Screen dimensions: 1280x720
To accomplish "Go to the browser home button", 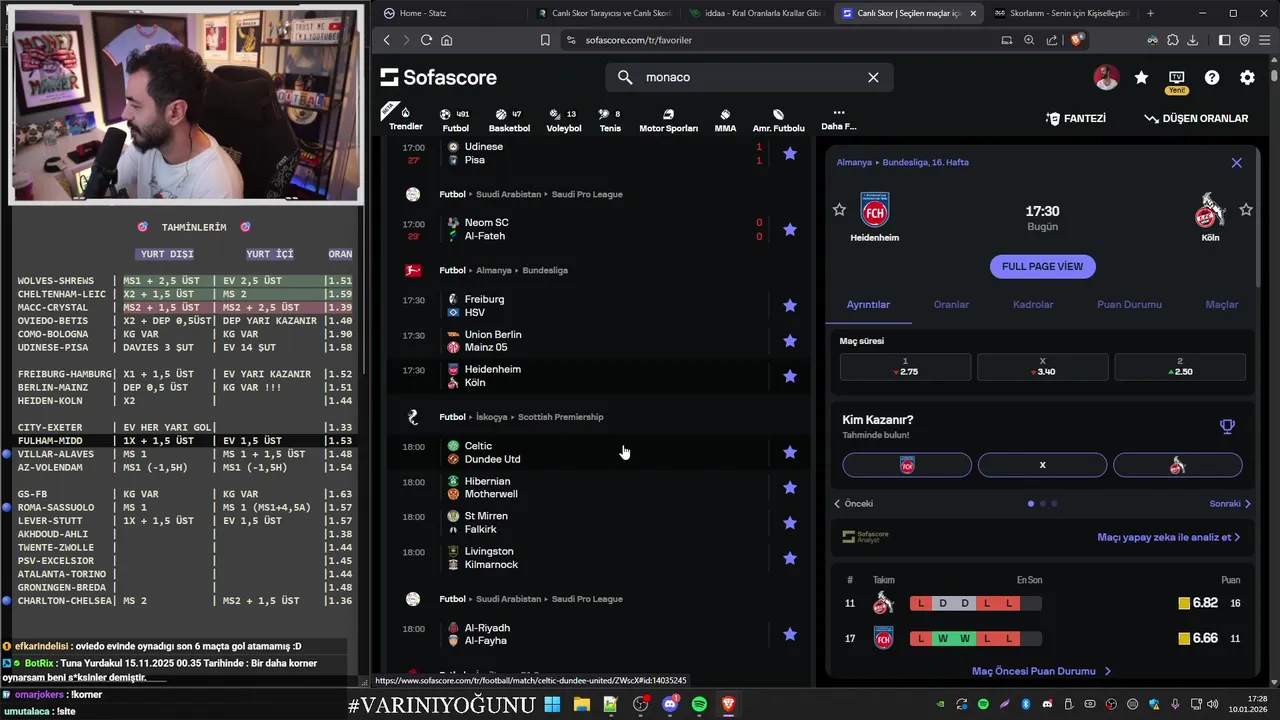I will tap(446, 40).
